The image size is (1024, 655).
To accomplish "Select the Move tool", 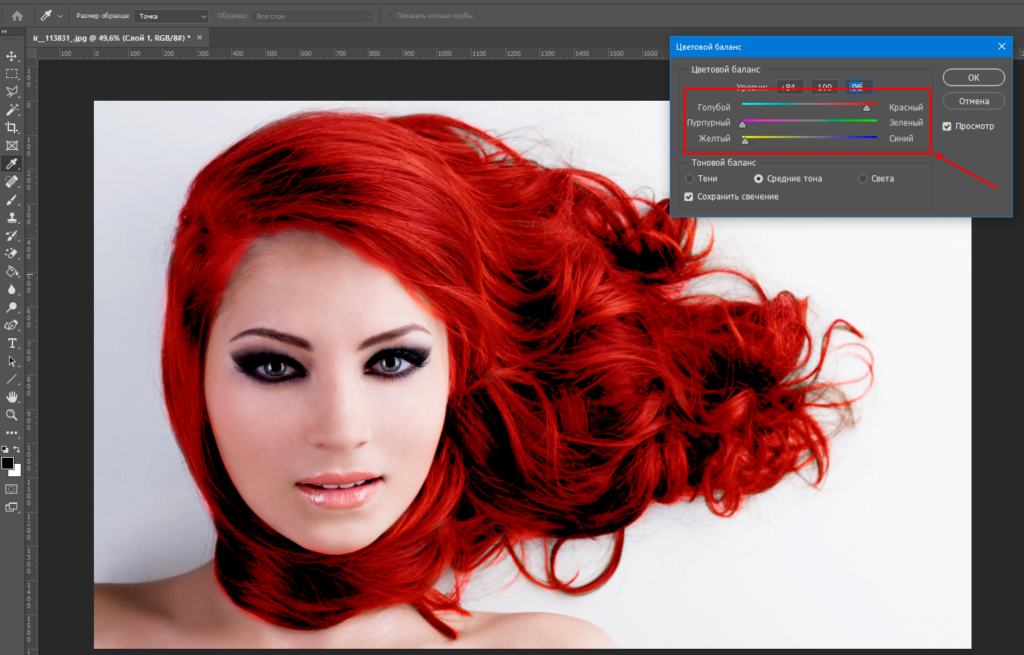I will click(12, 56).
